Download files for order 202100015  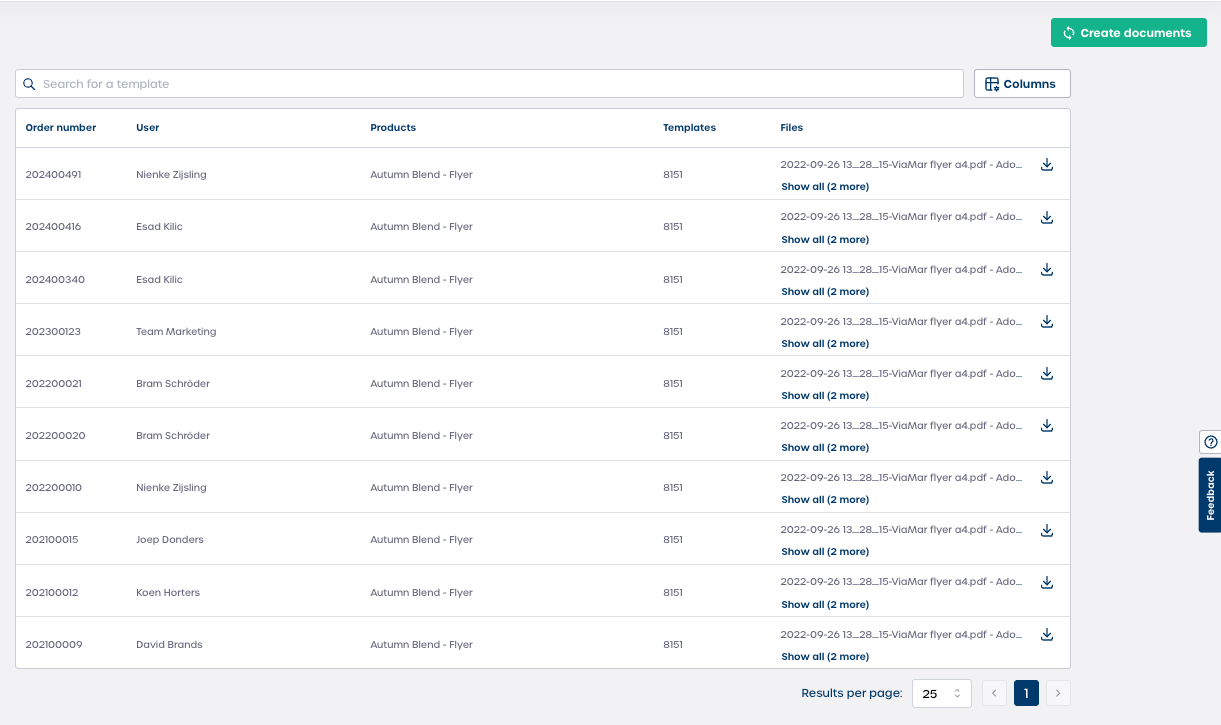point(1047,530)
